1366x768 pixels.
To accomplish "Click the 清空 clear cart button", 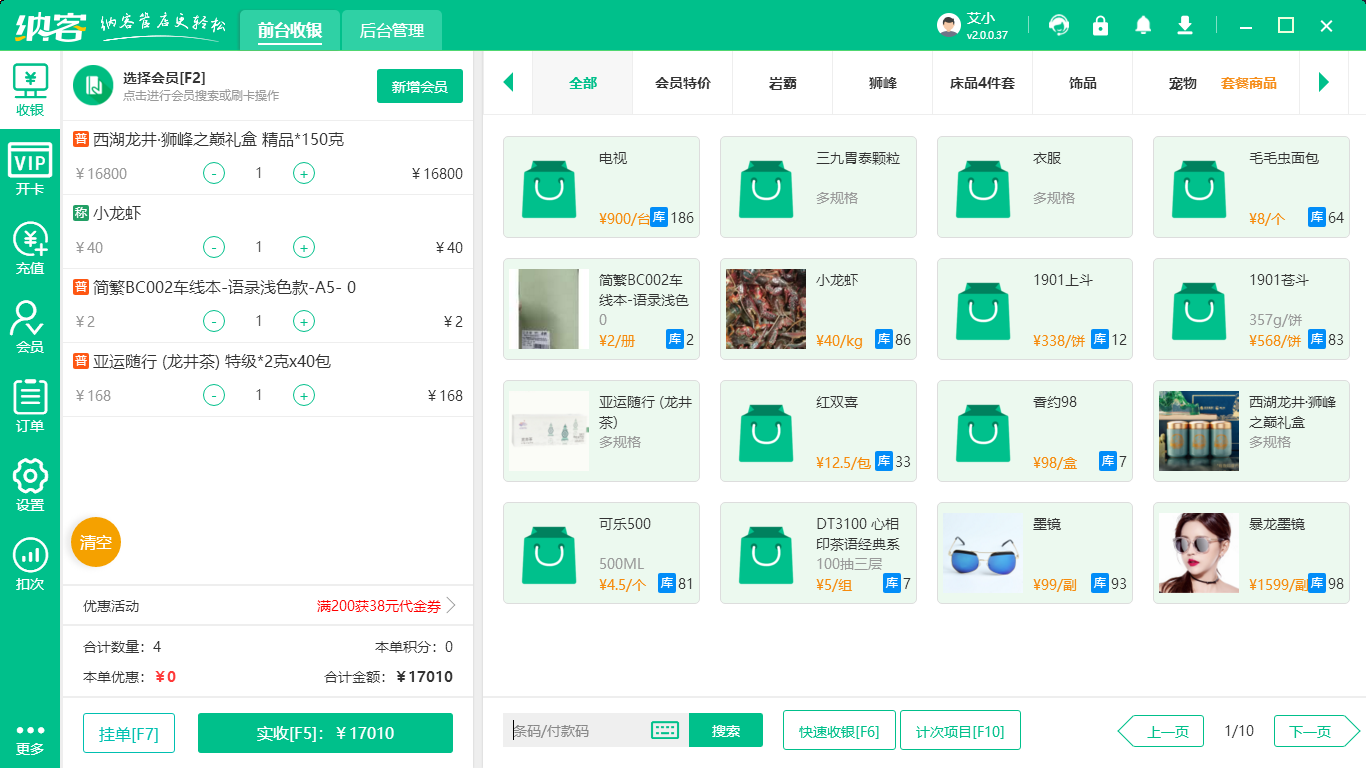I will coord(95,541).
